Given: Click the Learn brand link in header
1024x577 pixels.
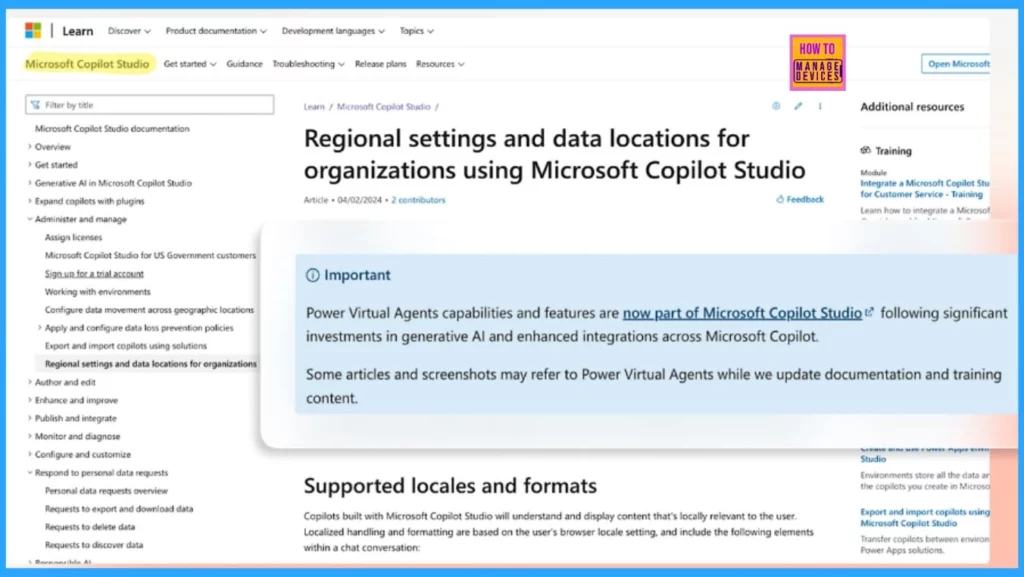Looking at the screenshot, I should [x=78, y=31].
